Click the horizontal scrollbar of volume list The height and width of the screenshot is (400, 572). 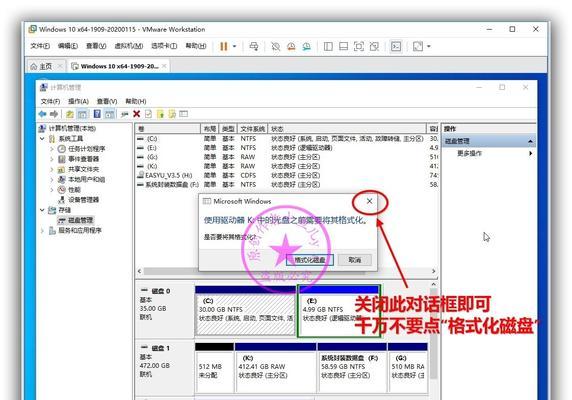pos(286,271)
